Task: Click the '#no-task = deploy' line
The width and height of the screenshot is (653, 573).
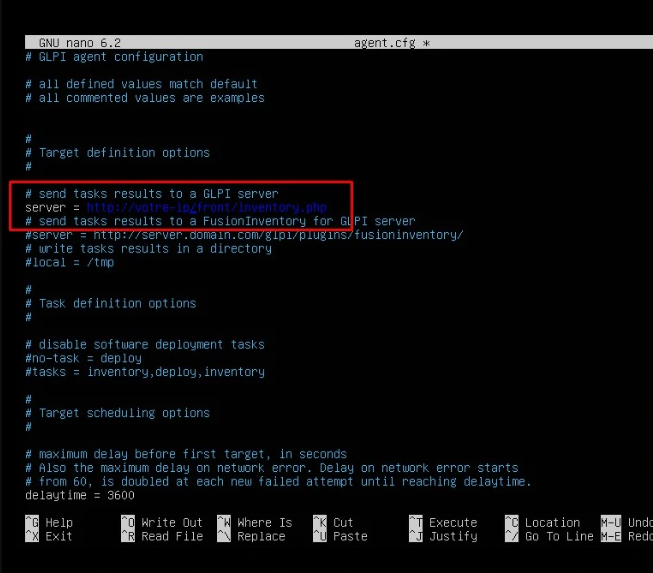Action: 84,358
